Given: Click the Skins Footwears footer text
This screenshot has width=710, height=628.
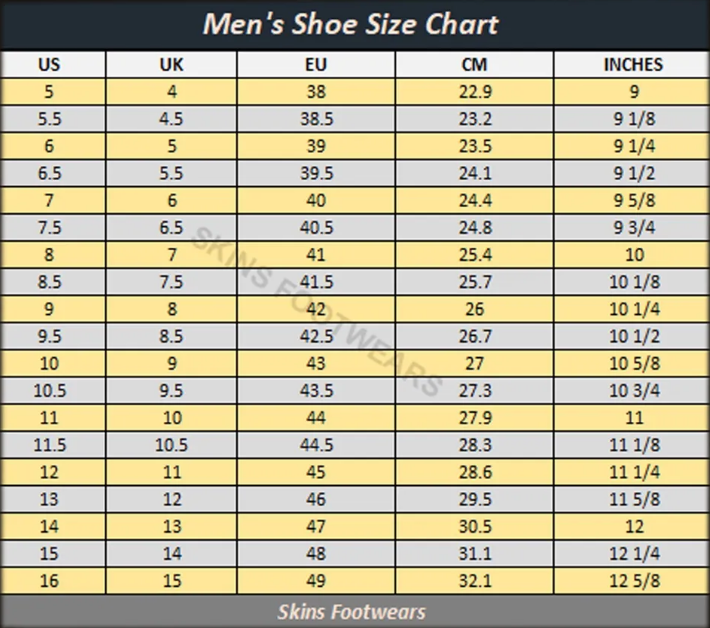Looking at the screenshot, I should click(x=351, y=612).
